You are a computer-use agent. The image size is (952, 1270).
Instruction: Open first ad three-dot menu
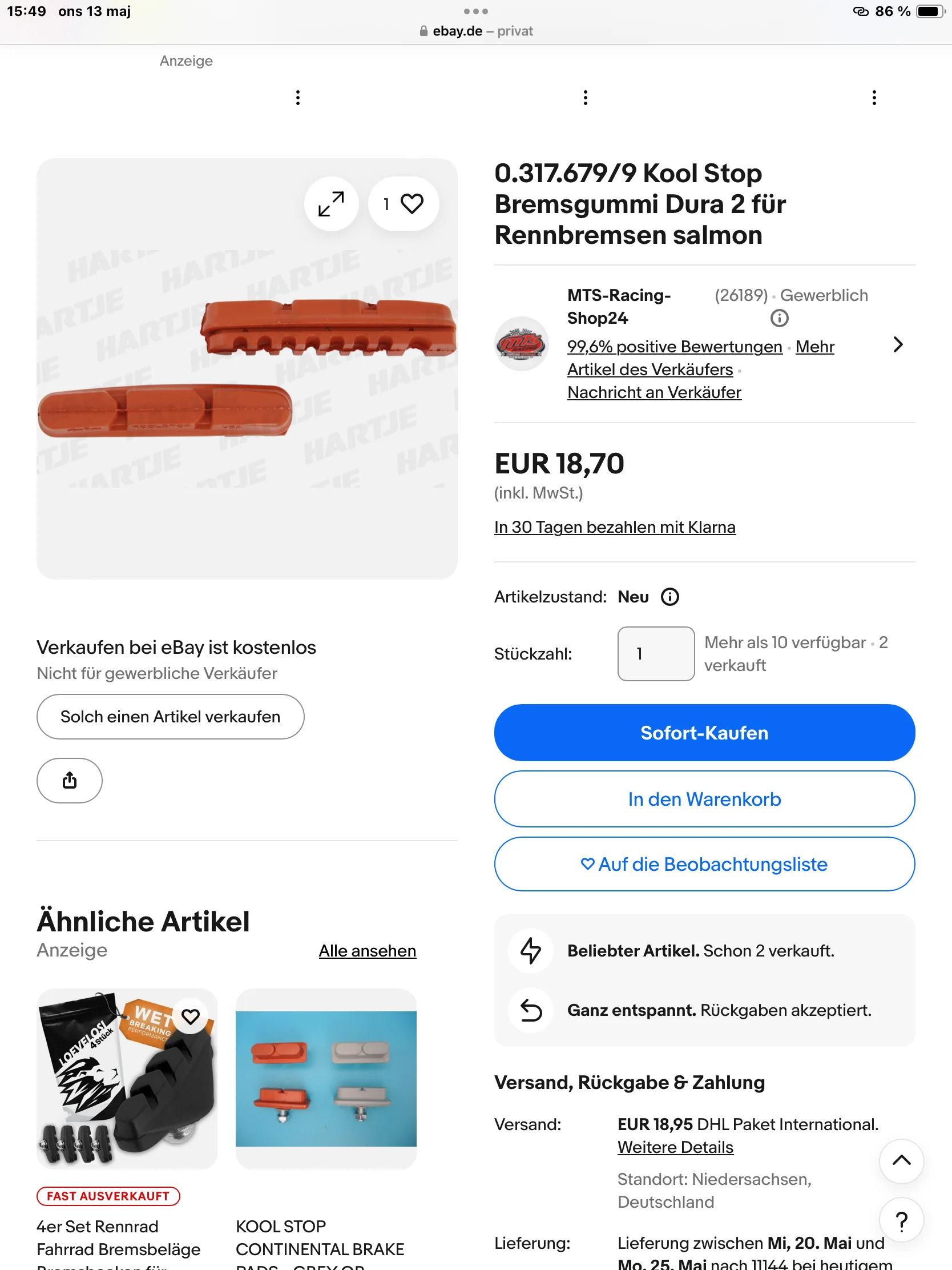[x=297, y=98]
